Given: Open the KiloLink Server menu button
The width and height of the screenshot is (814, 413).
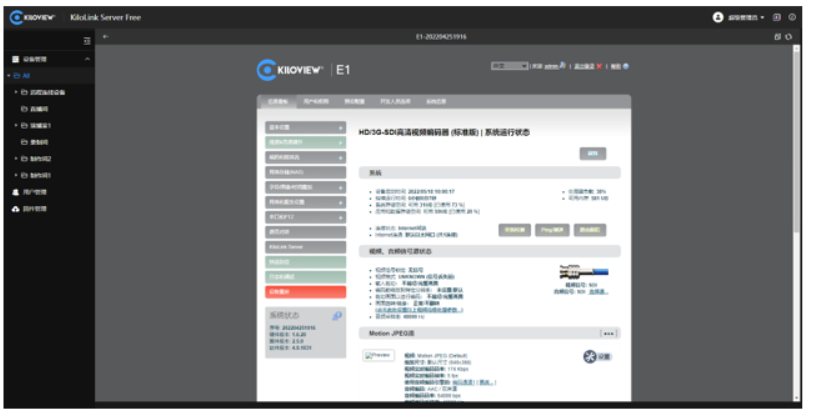Looking at the screenshot, I should [x=305, y=247].
